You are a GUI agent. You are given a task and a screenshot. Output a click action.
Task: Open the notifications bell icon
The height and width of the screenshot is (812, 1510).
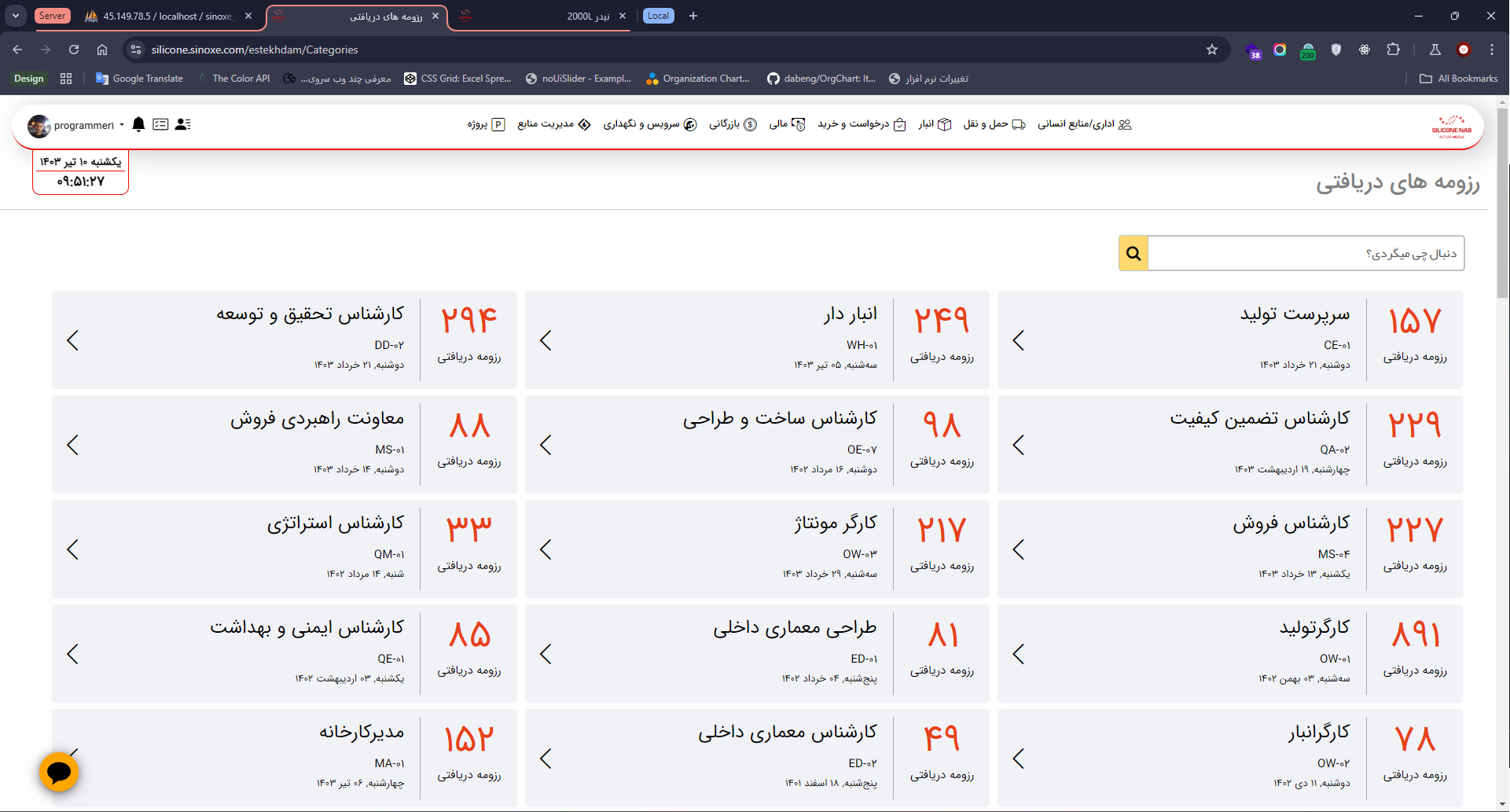click(x=138, y=124)
